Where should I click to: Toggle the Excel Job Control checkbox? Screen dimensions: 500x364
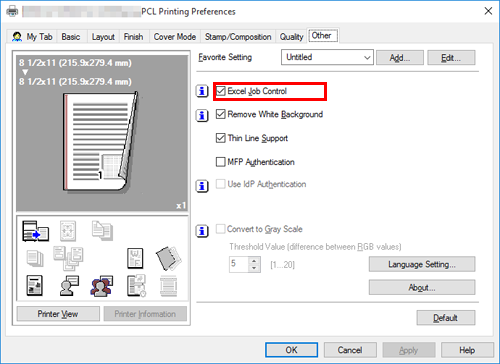(x=221, y=91)
